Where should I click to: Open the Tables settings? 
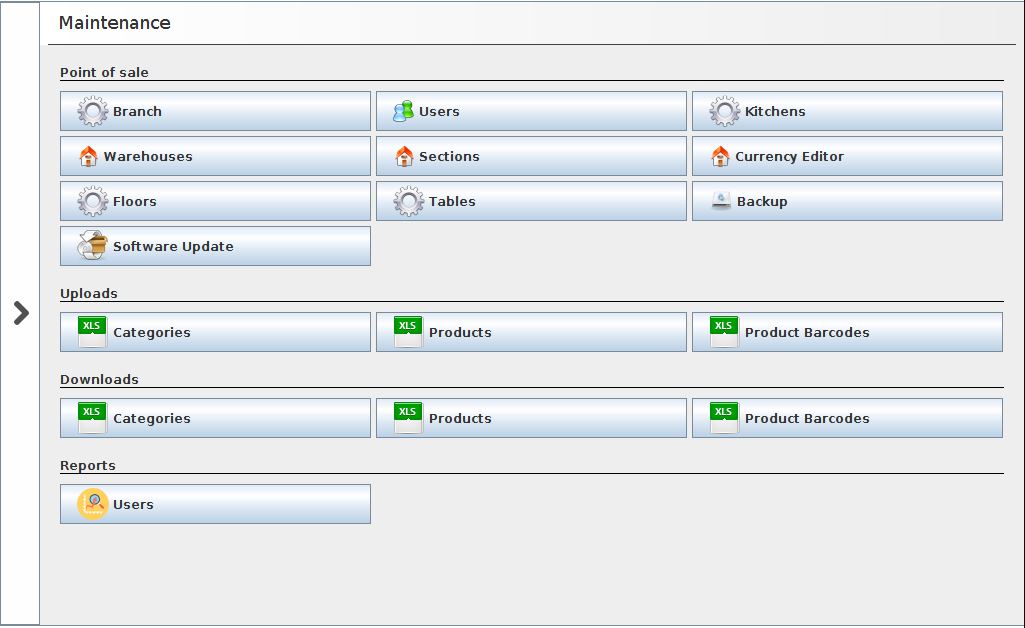point(531,201)
